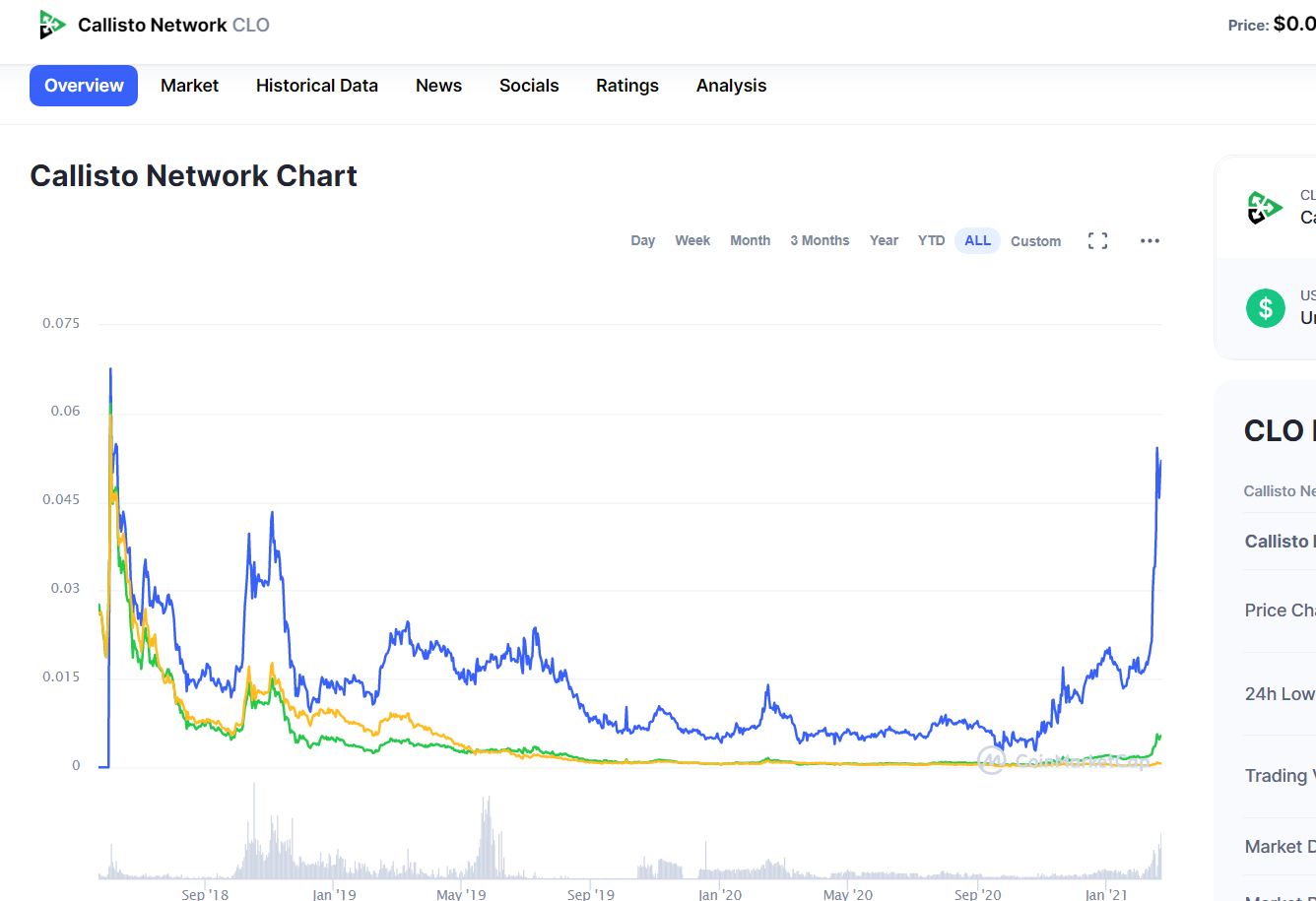Click the Sep '19 x-axis label

pos(591,893)
